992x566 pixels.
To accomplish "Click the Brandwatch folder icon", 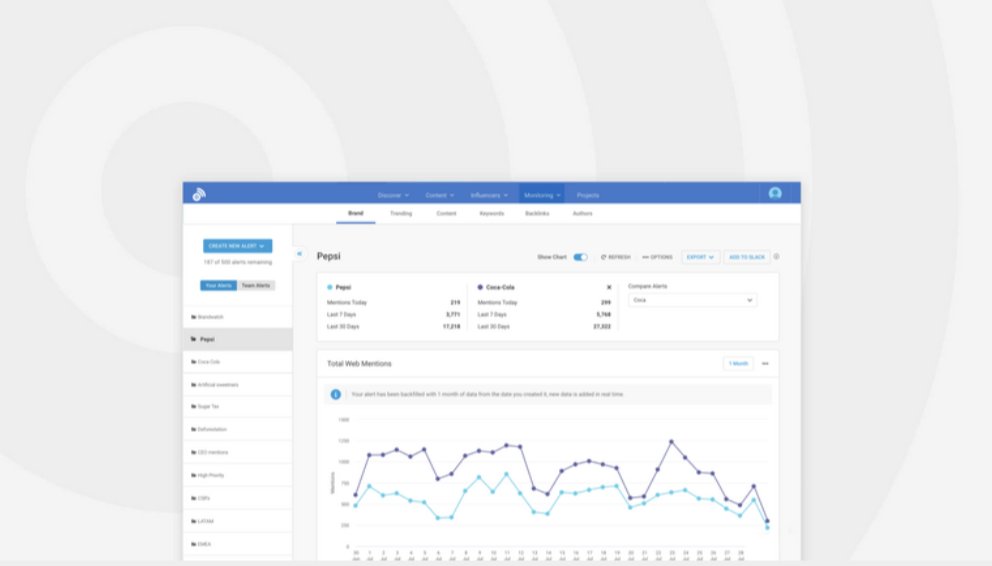I will (x=194, y=317).
